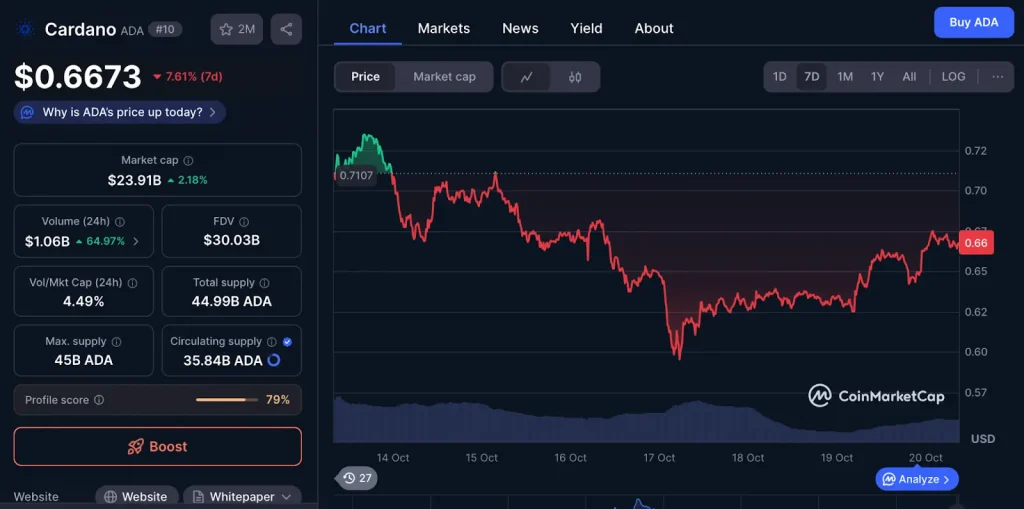This screenshot has height=509, width=1024.
Task: Add Cardano to watchlist via star button
Action: [236, 29]
